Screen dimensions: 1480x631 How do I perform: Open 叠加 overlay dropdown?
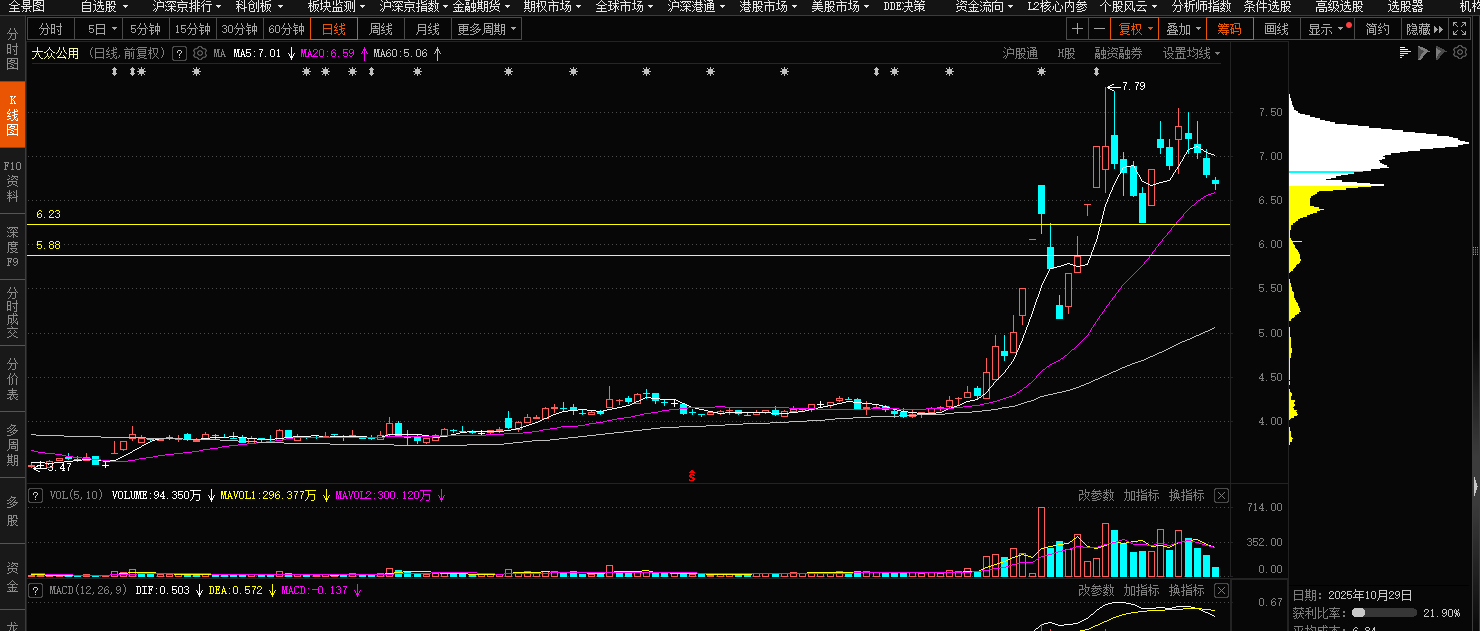tap(1183, 29)
